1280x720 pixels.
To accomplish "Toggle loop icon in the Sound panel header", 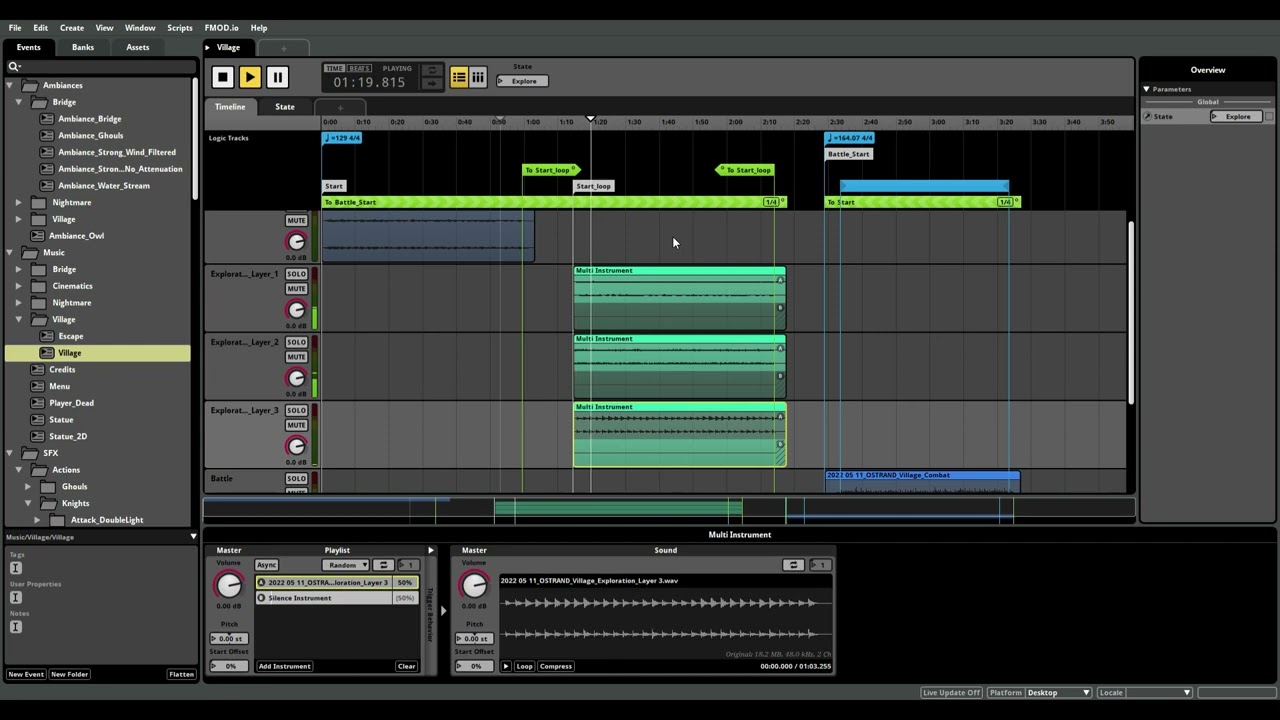I will click(793, 565).
